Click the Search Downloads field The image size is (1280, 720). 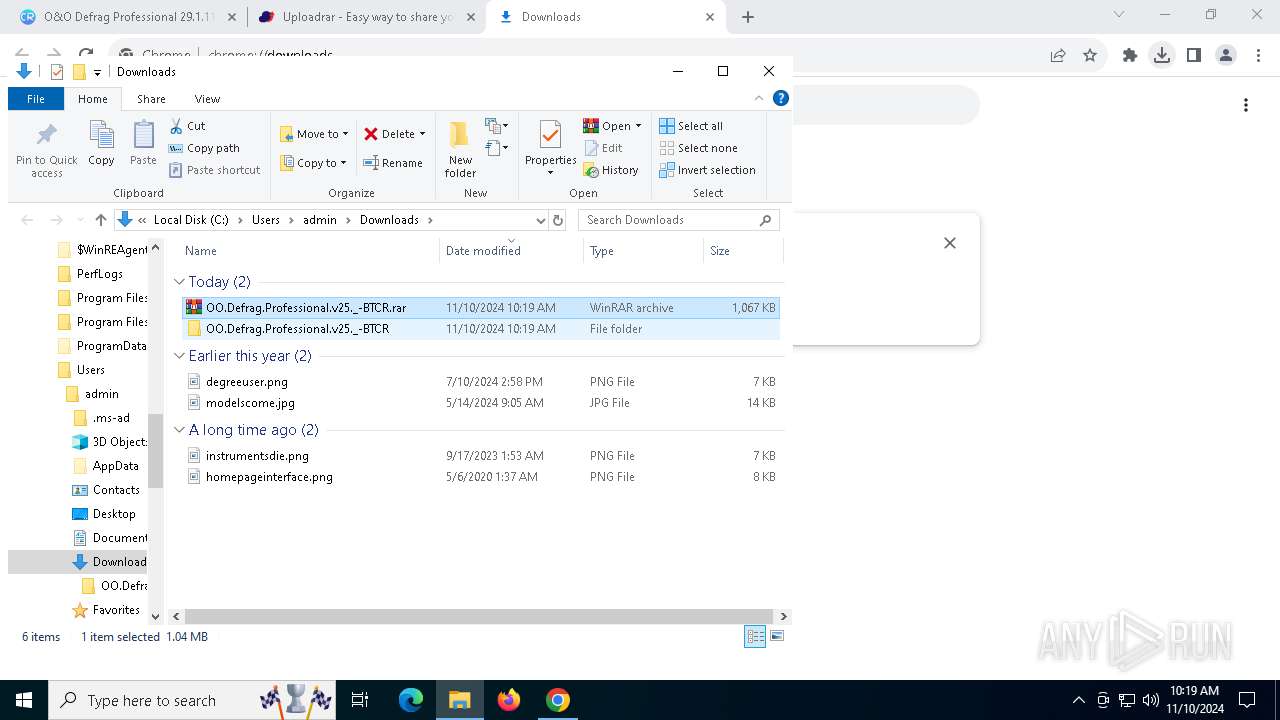click(680, 220)
